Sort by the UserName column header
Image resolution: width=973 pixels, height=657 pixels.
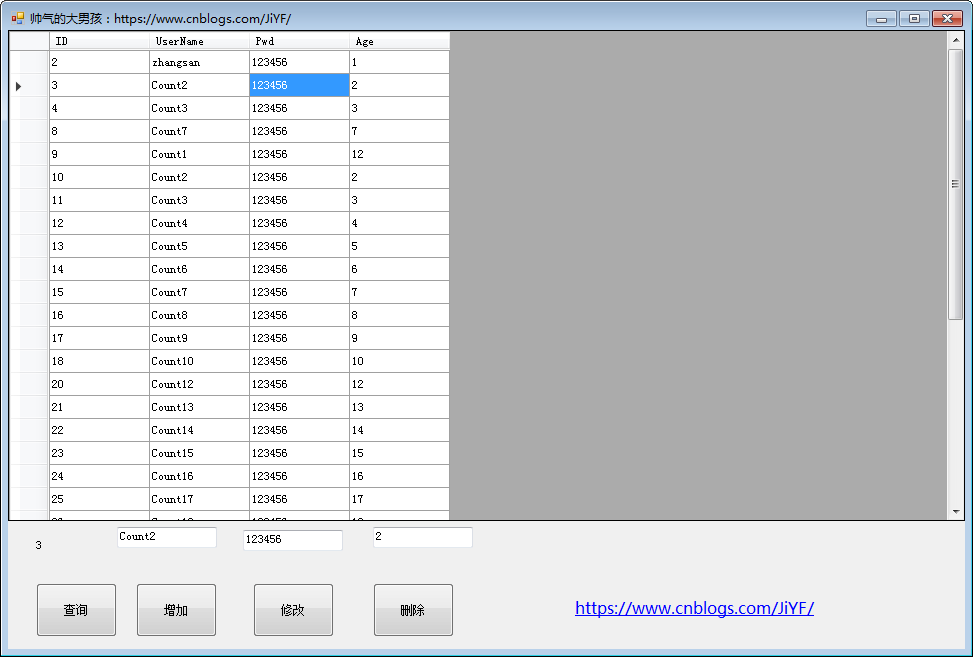pyautogui.click(x=199, y=42)
